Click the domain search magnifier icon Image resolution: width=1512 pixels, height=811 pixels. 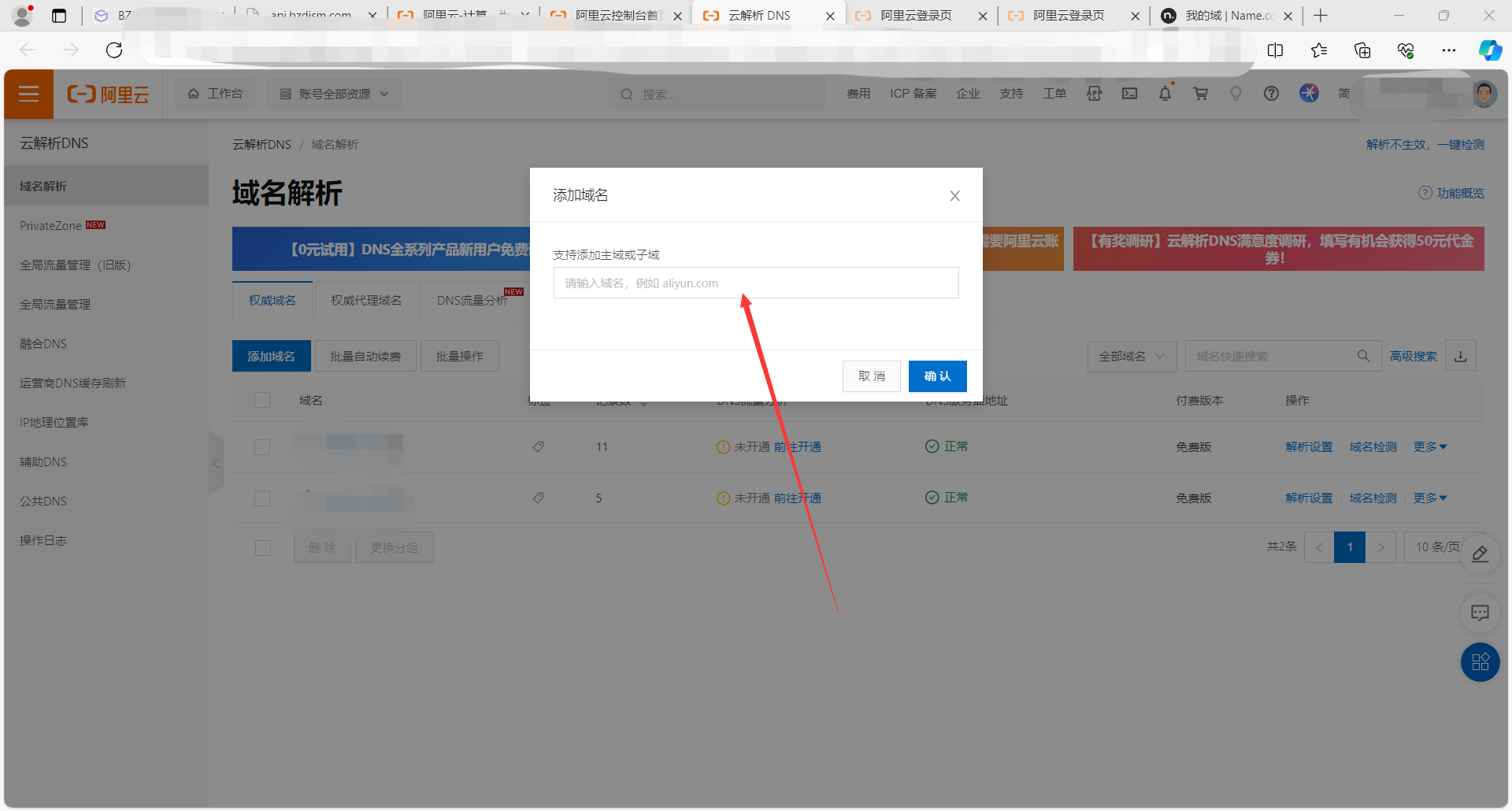click(x=1363, y=357)
